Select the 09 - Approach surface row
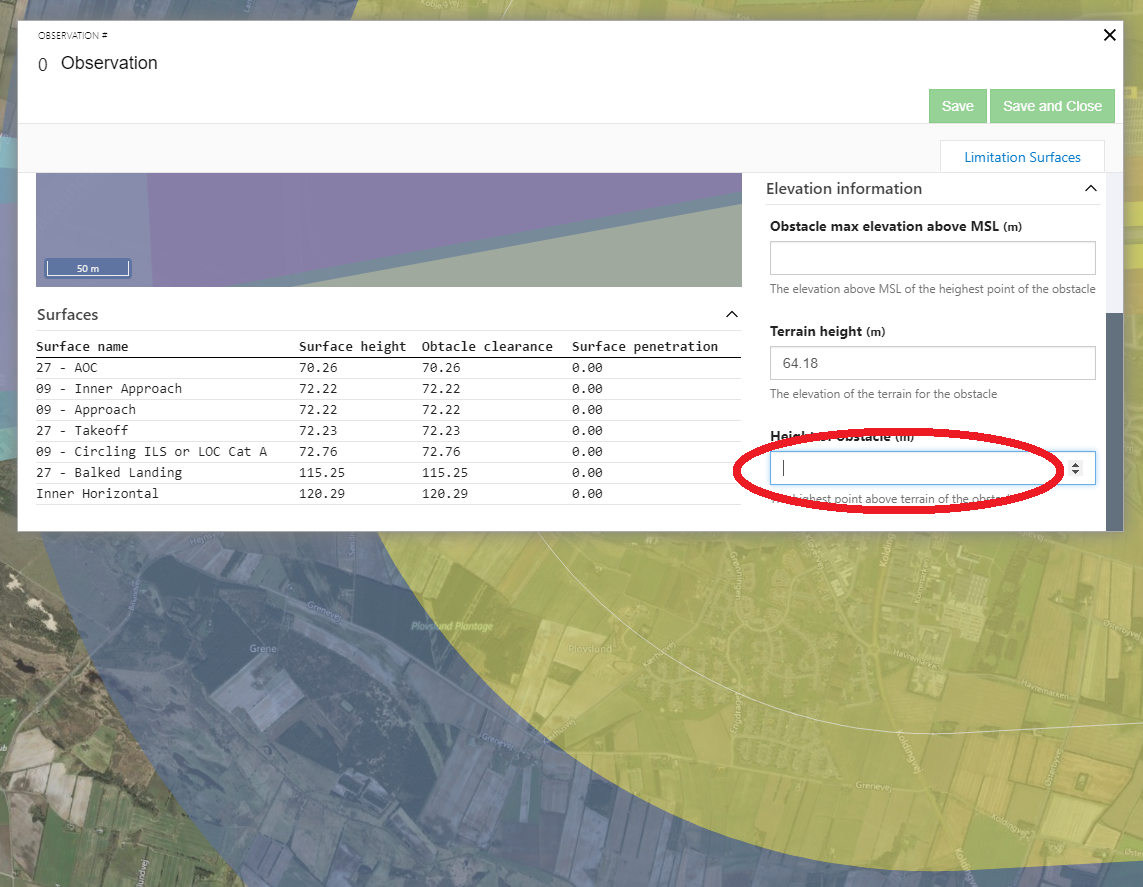1143x887 pixels. [x=389, y=410]
